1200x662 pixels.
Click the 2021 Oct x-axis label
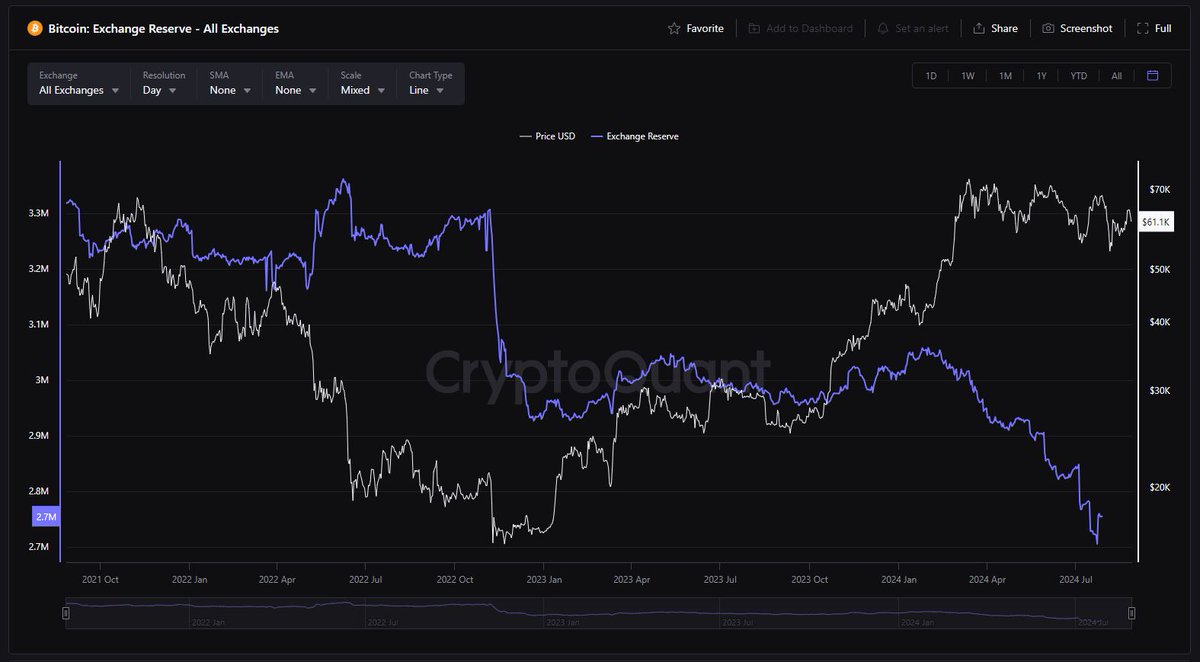pos(101,579)
